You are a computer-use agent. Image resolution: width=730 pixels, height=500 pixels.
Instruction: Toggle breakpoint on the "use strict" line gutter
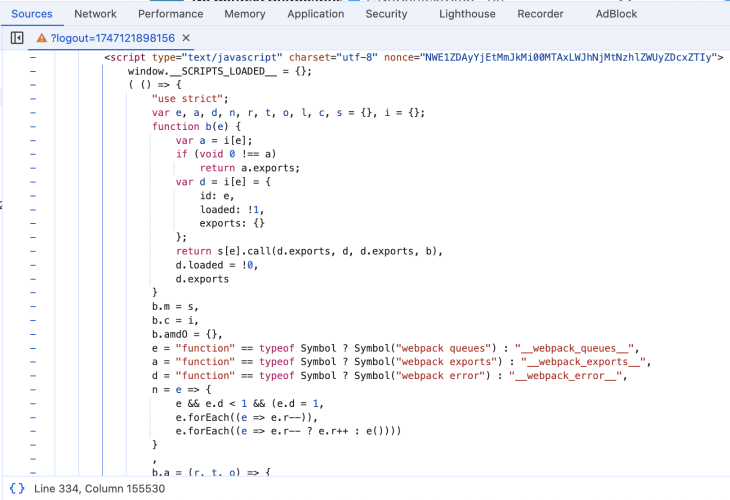click(x=33, y=99)
